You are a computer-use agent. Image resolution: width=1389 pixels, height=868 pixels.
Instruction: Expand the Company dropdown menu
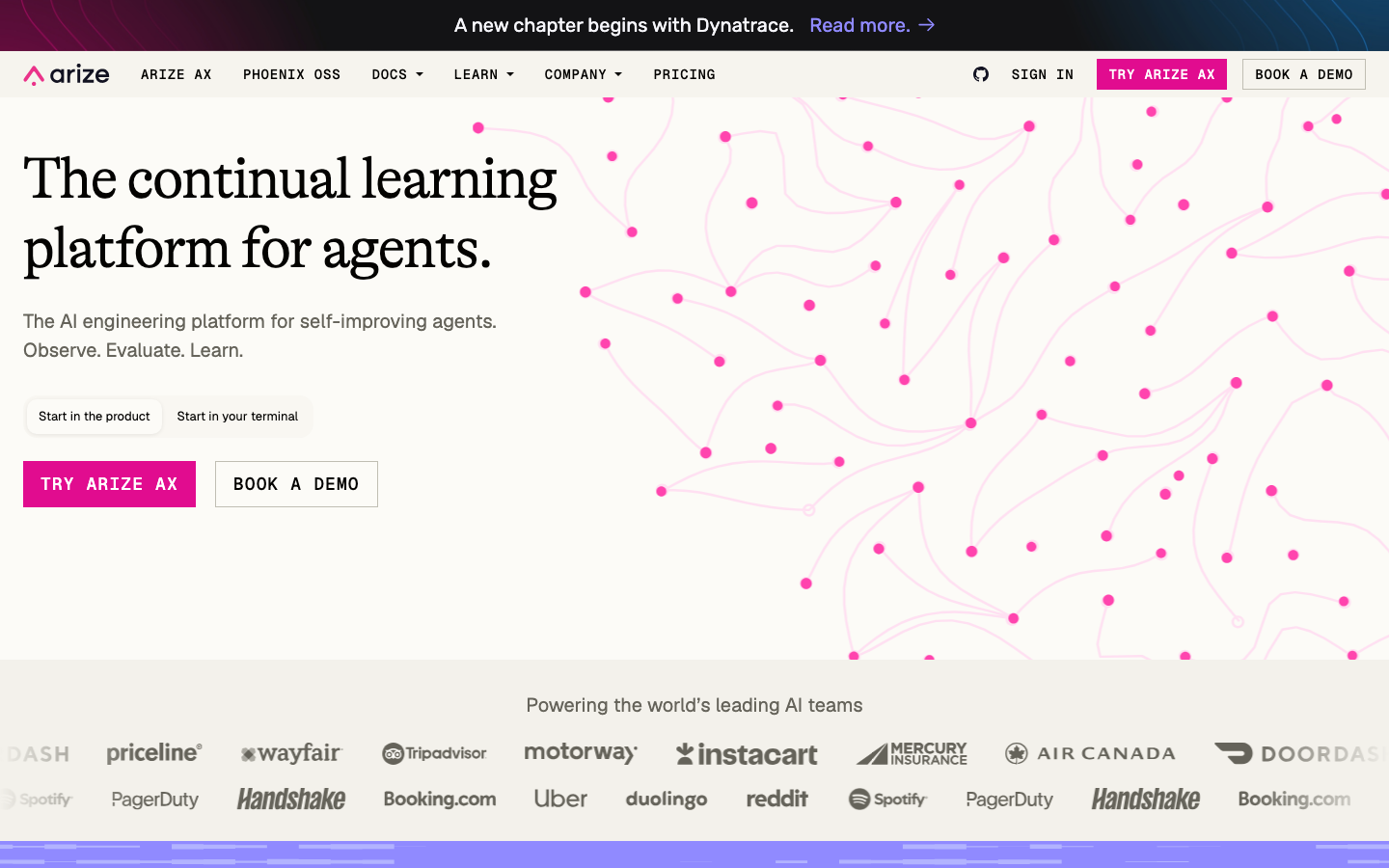click(584, 74)
